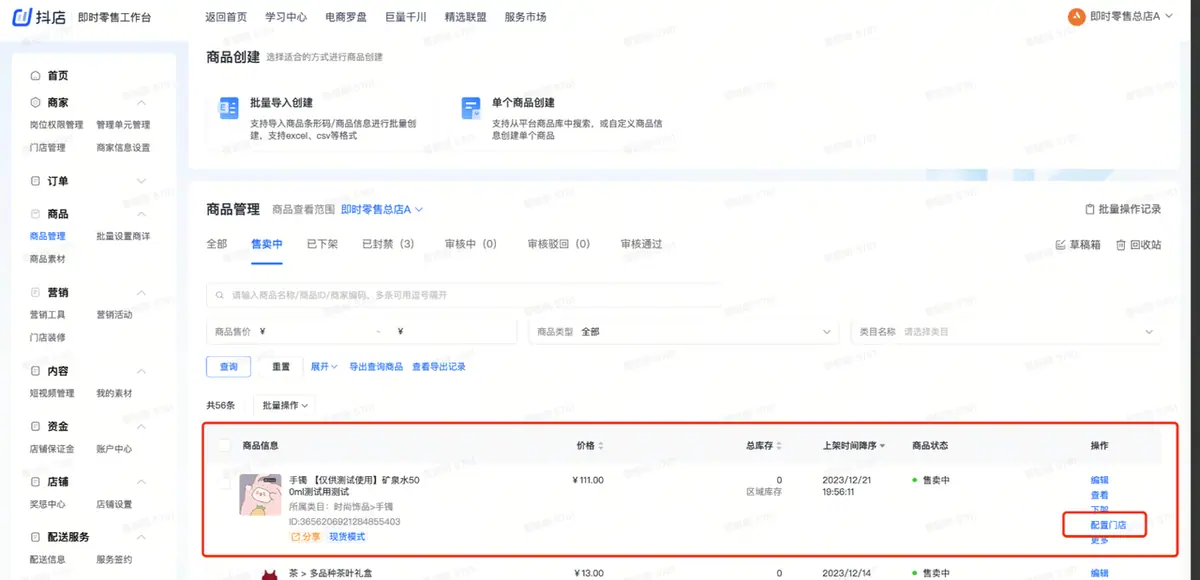
Task: Click the account avatar icon
Action: pyautogui.click(x=1077, y=16)
